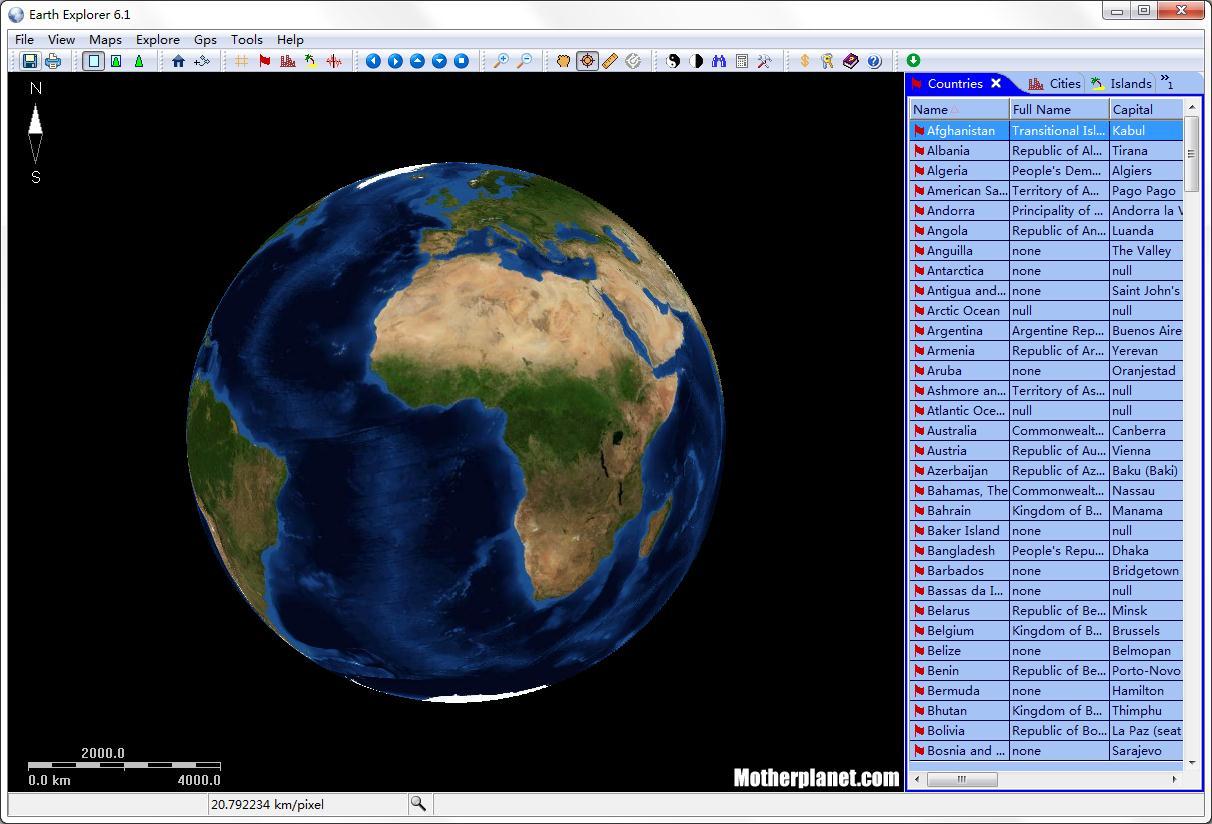The image size is (1212, 824).
Task: Click the binoculars search icon
Action: 719,61
